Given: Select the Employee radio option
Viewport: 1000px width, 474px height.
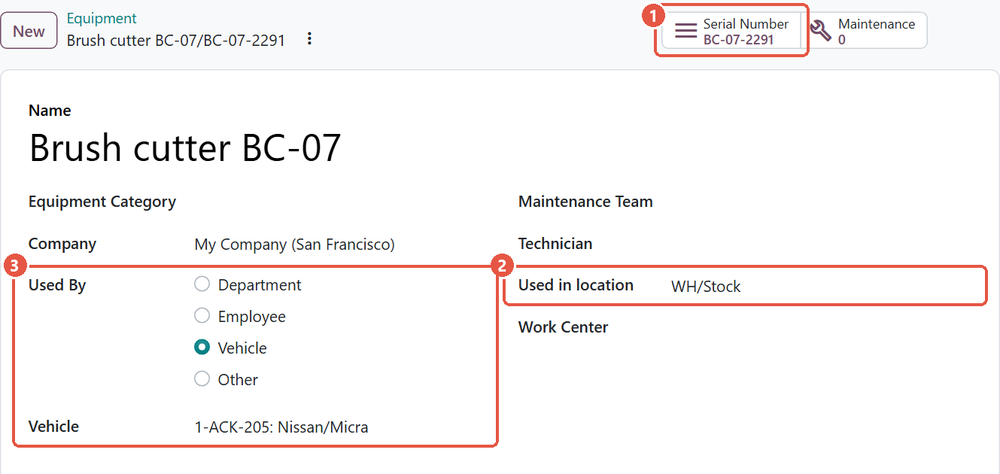Looking at the screenshot, I should point(202,316).
